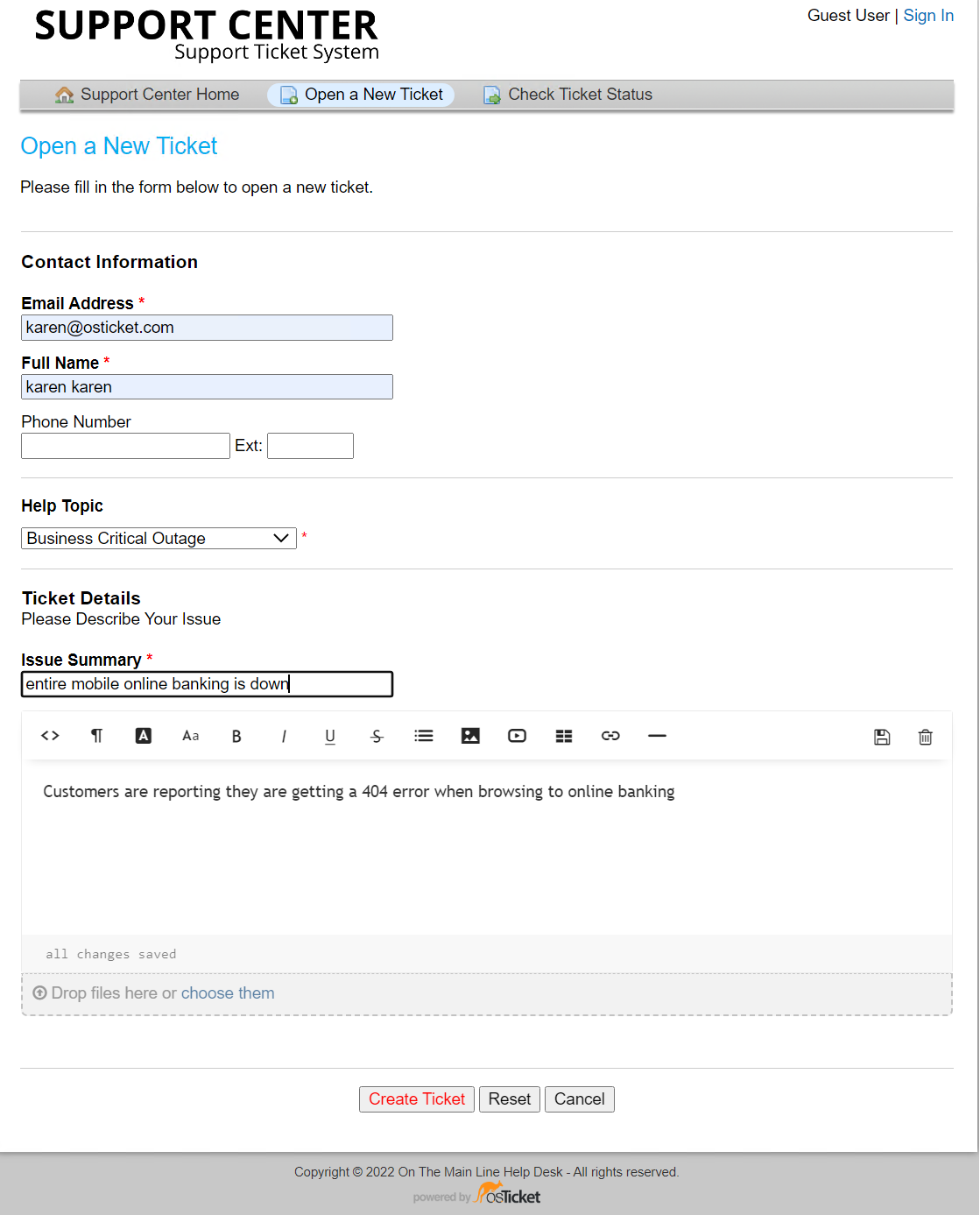Insert a video in editor

tap(517, 736)
